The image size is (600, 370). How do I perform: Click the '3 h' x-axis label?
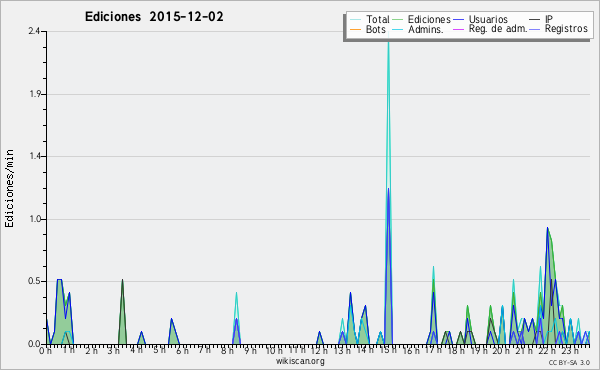(x=114, y=350)
